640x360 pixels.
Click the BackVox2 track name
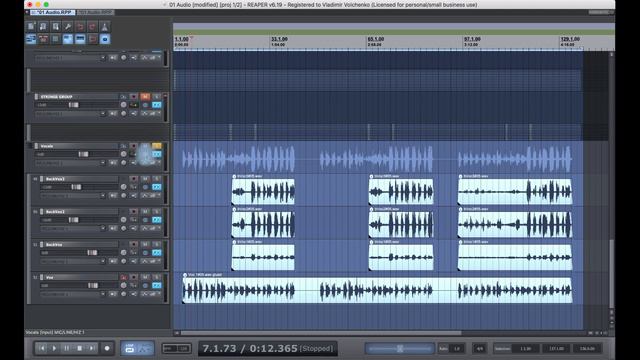pos(55,211)
